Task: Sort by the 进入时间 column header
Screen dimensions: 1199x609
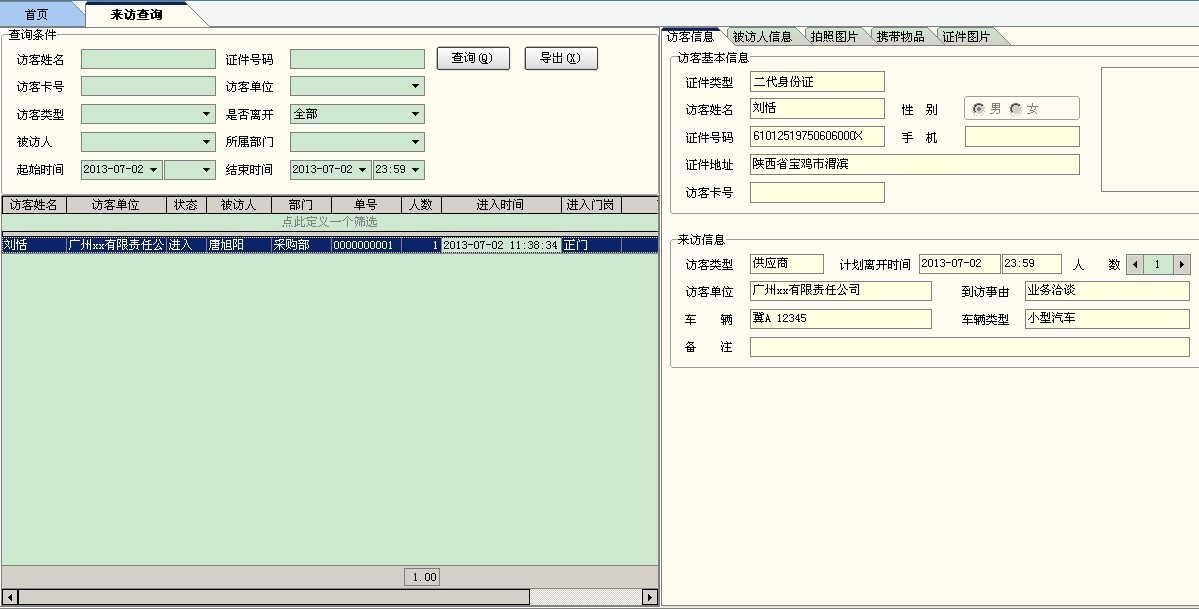Action: click(500, 205)
